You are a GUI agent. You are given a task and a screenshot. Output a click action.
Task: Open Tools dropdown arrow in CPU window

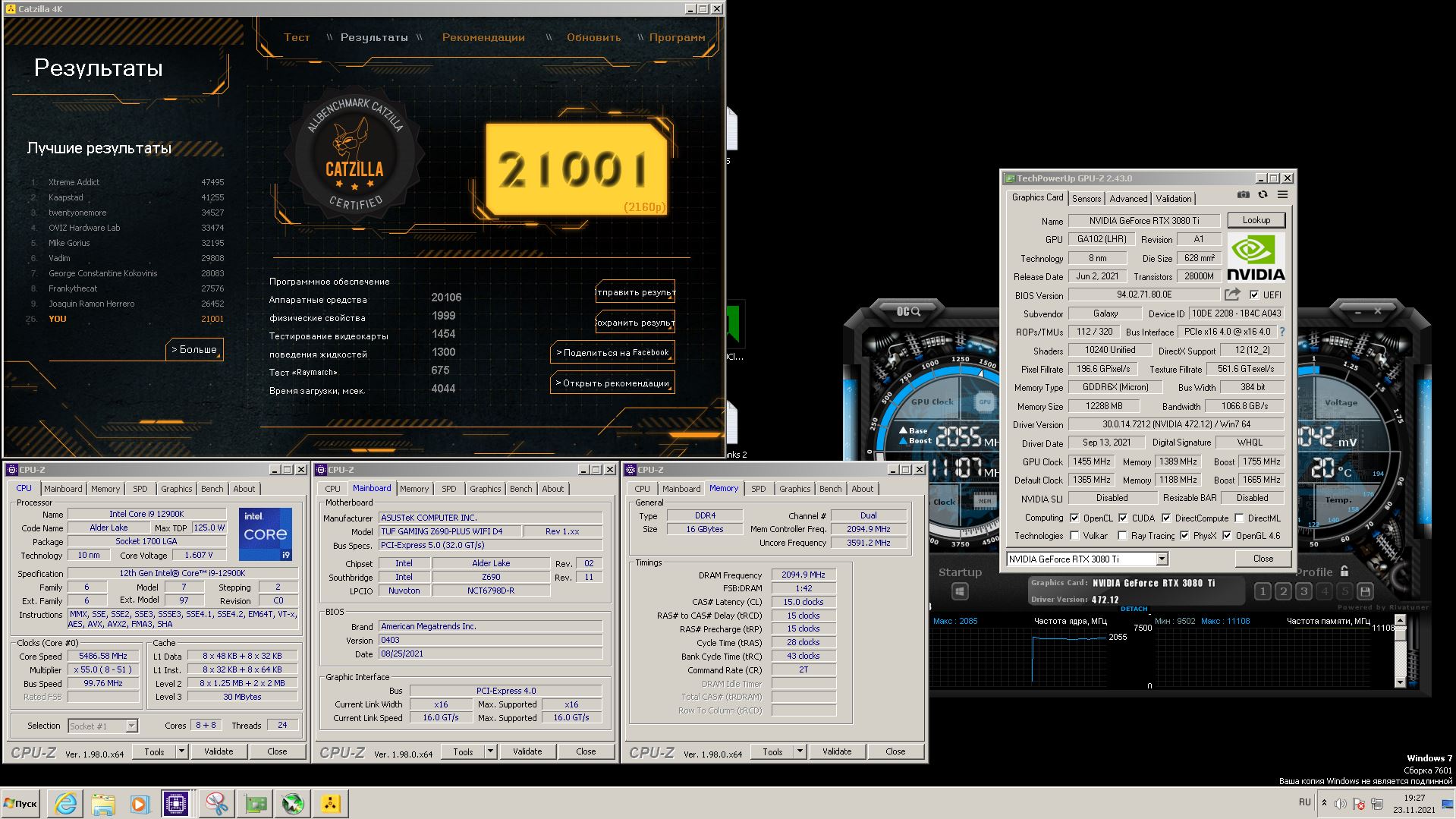[181, 751]
